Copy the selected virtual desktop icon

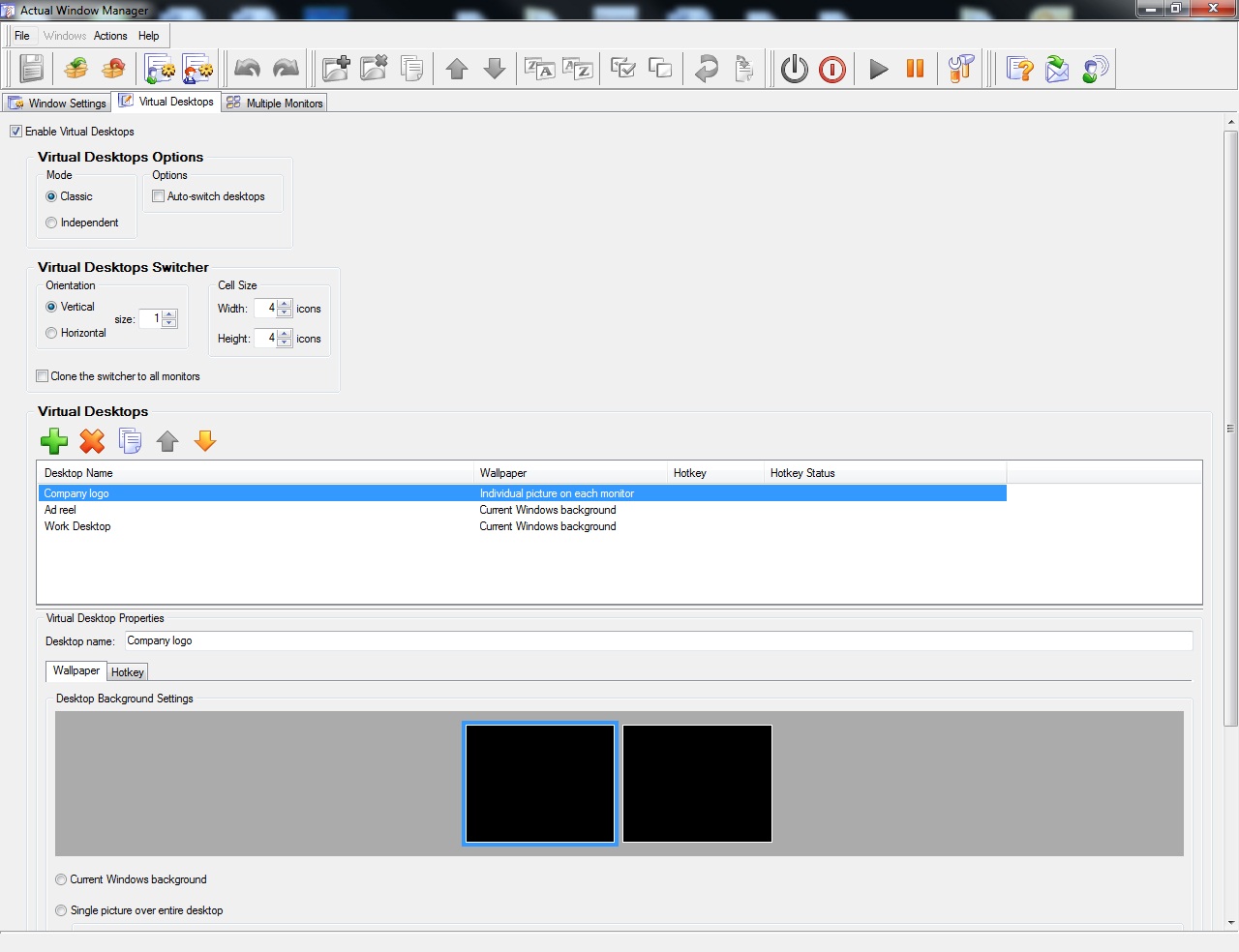tap(130, 441)
